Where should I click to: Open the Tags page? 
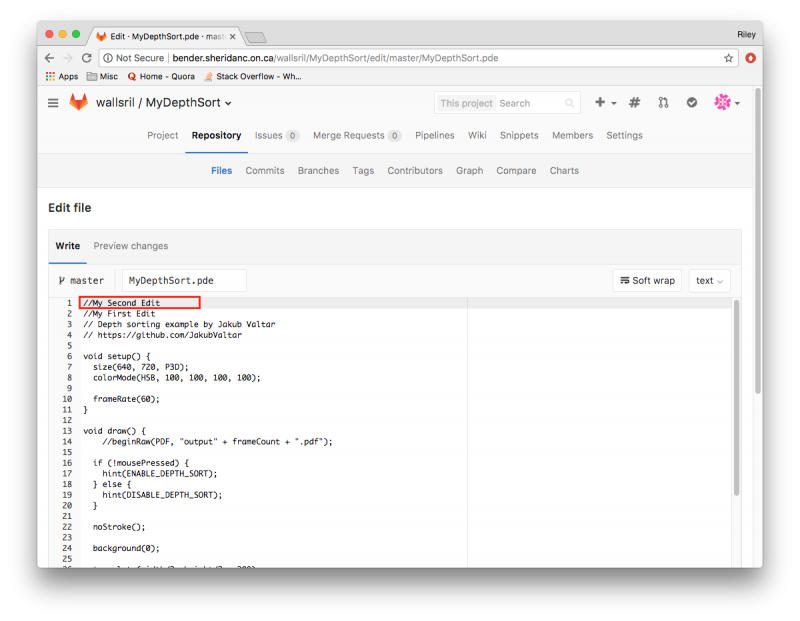[363, 170]
